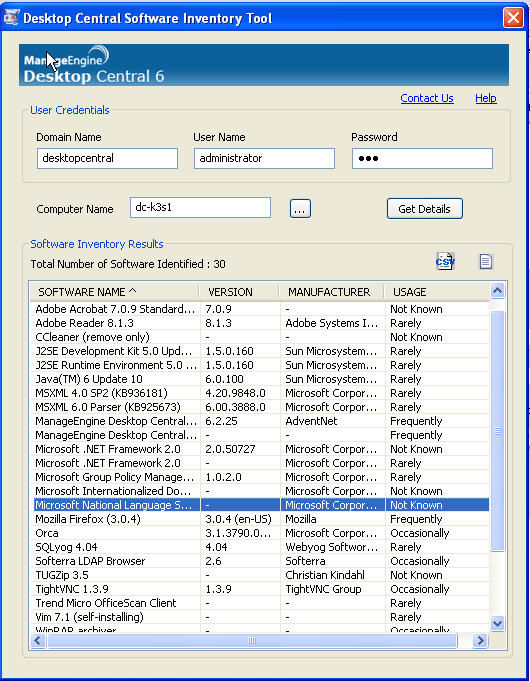530x681 pixels.
Task: Click the Total Number of Software Identified text
Action: pyautogui.click(x=128, y=264)
